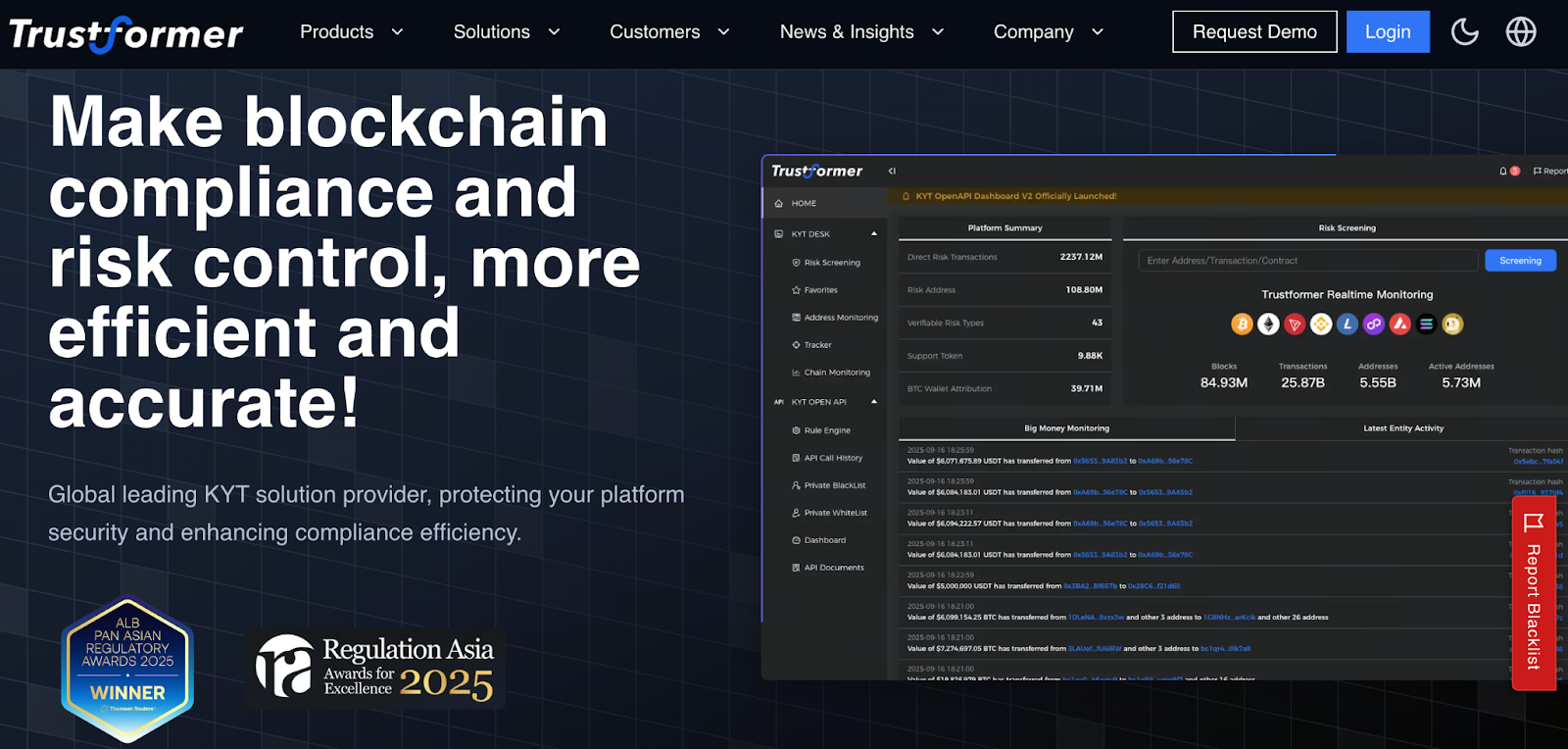1568x749 pixels.
Task: Focus the Enter Address/Transaction/Contract field
Action: coord(1308,261)
